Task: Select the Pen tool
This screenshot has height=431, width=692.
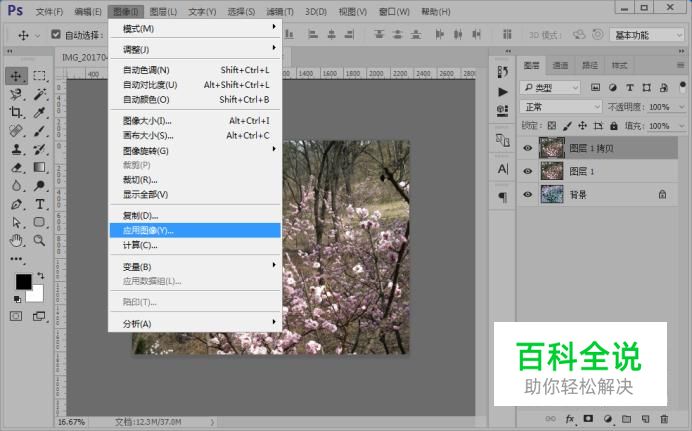Action: (16, 204)
